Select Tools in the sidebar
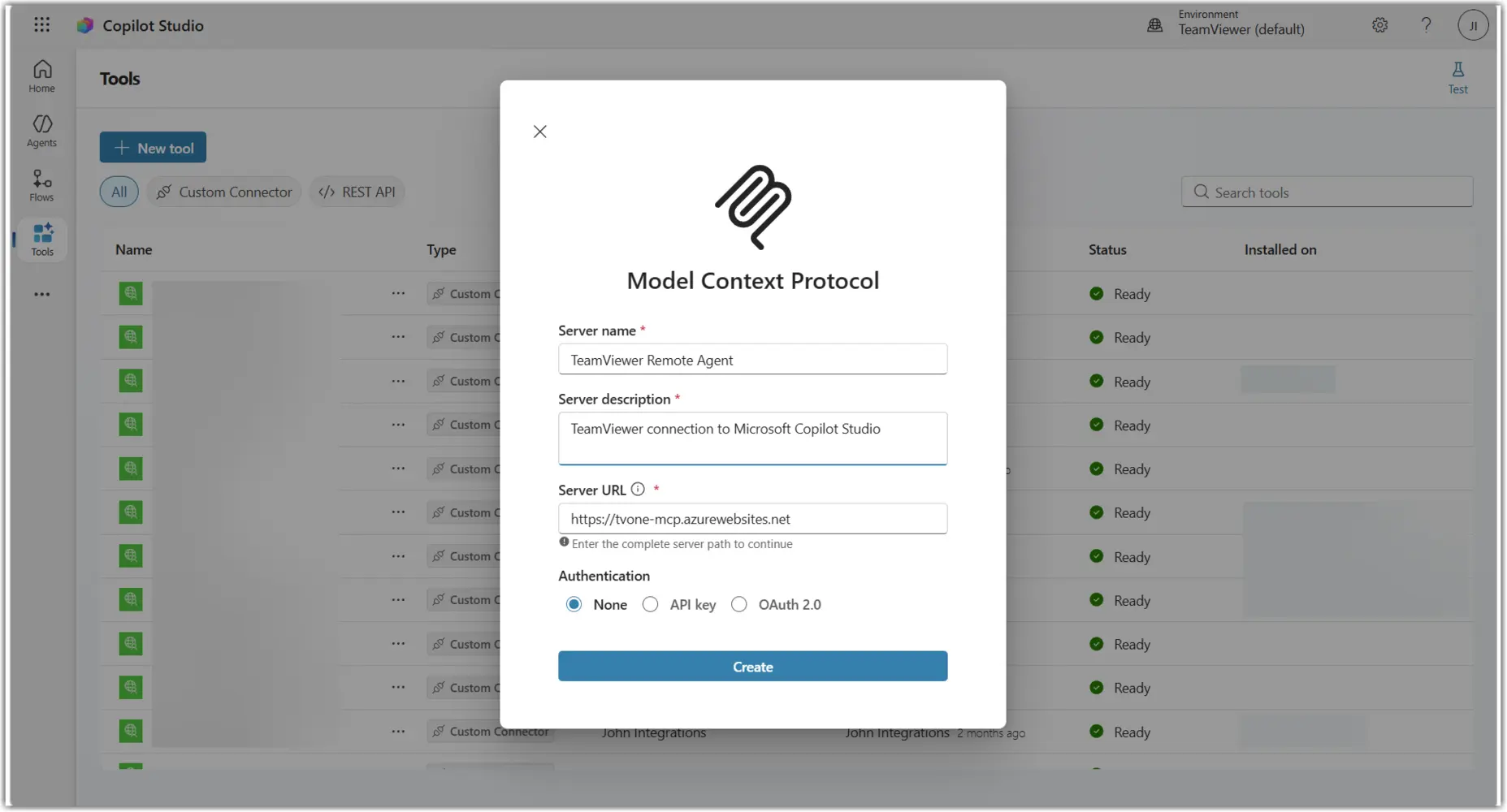The height and width of the screenshot is (812, 1507). tap(42, 240)
